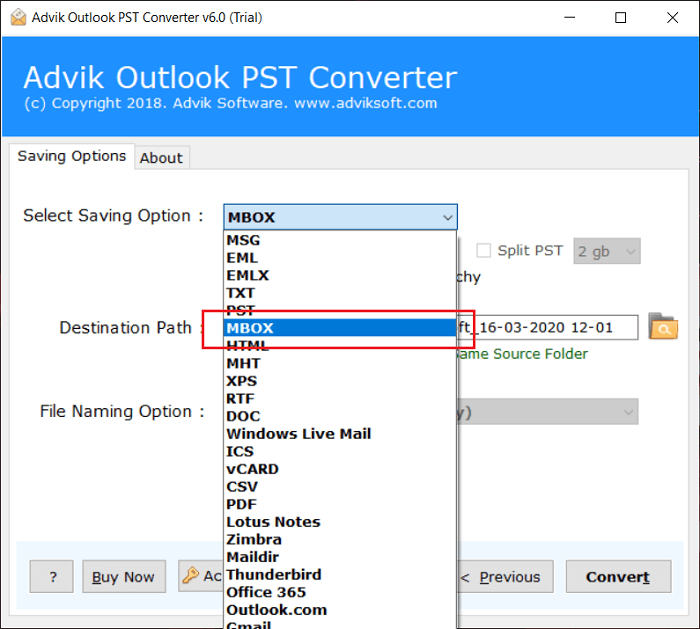Pick Outlook.com as saving option

[340, 610]
